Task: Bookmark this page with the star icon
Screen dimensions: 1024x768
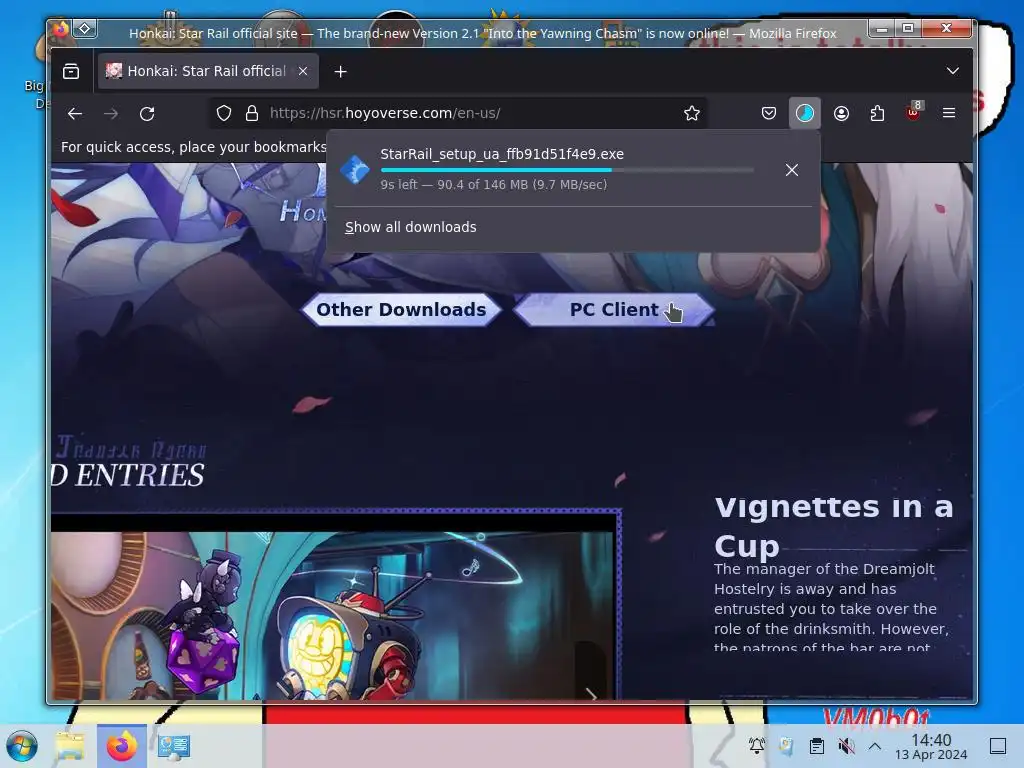Action: [x=692, y=114]
